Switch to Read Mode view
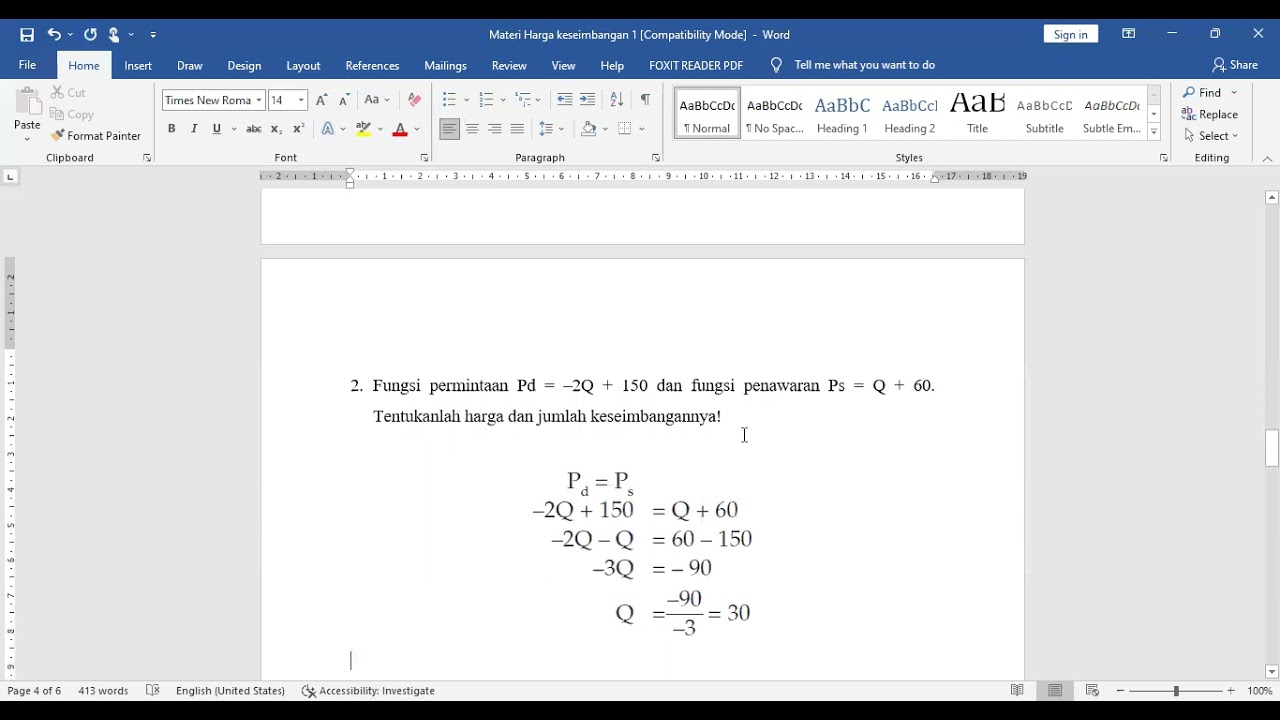This screenshot has width=1280, height=720. click(1017, 691)
